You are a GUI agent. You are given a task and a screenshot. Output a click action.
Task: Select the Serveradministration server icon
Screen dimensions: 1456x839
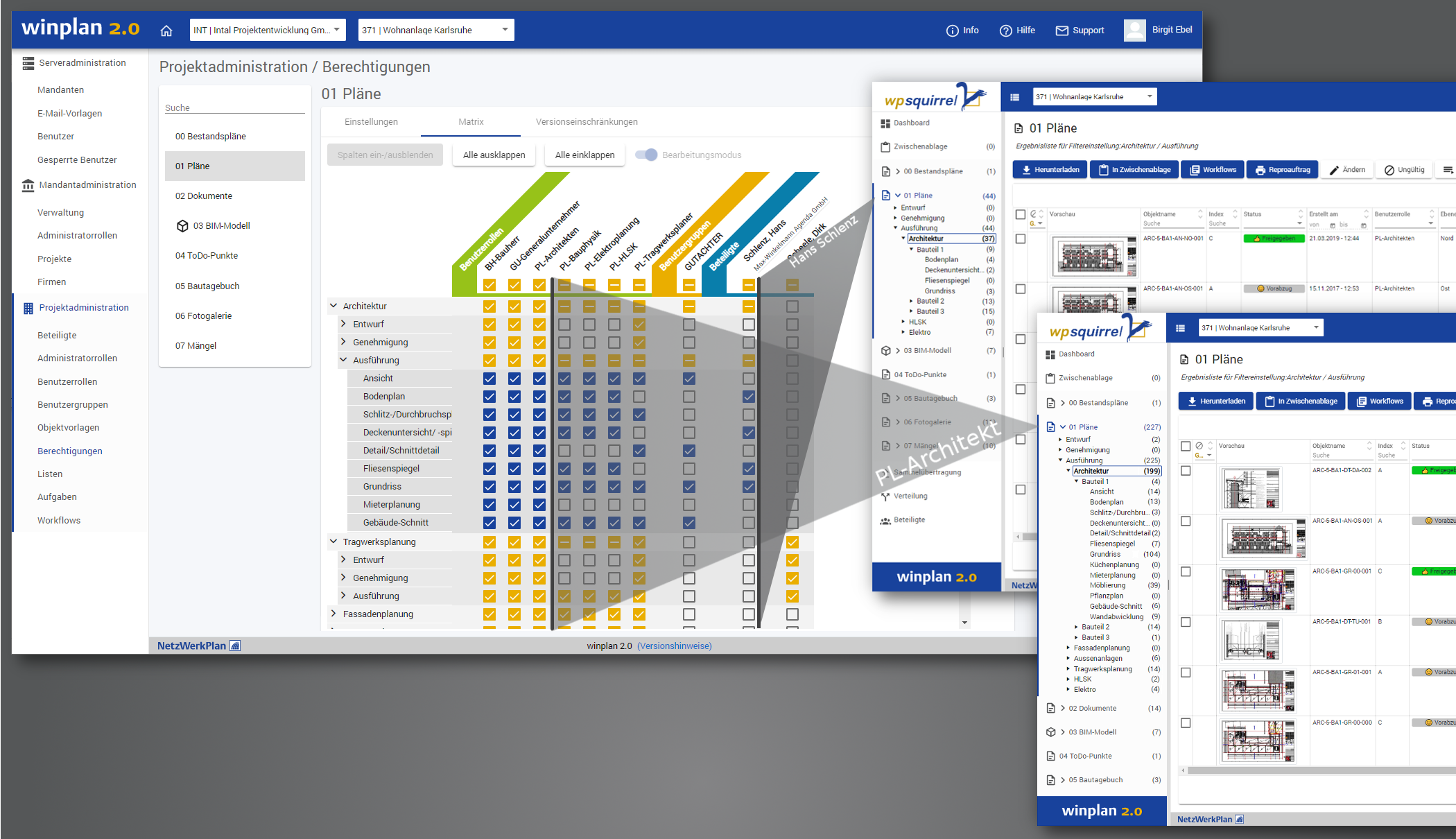(x=28, y=63)
